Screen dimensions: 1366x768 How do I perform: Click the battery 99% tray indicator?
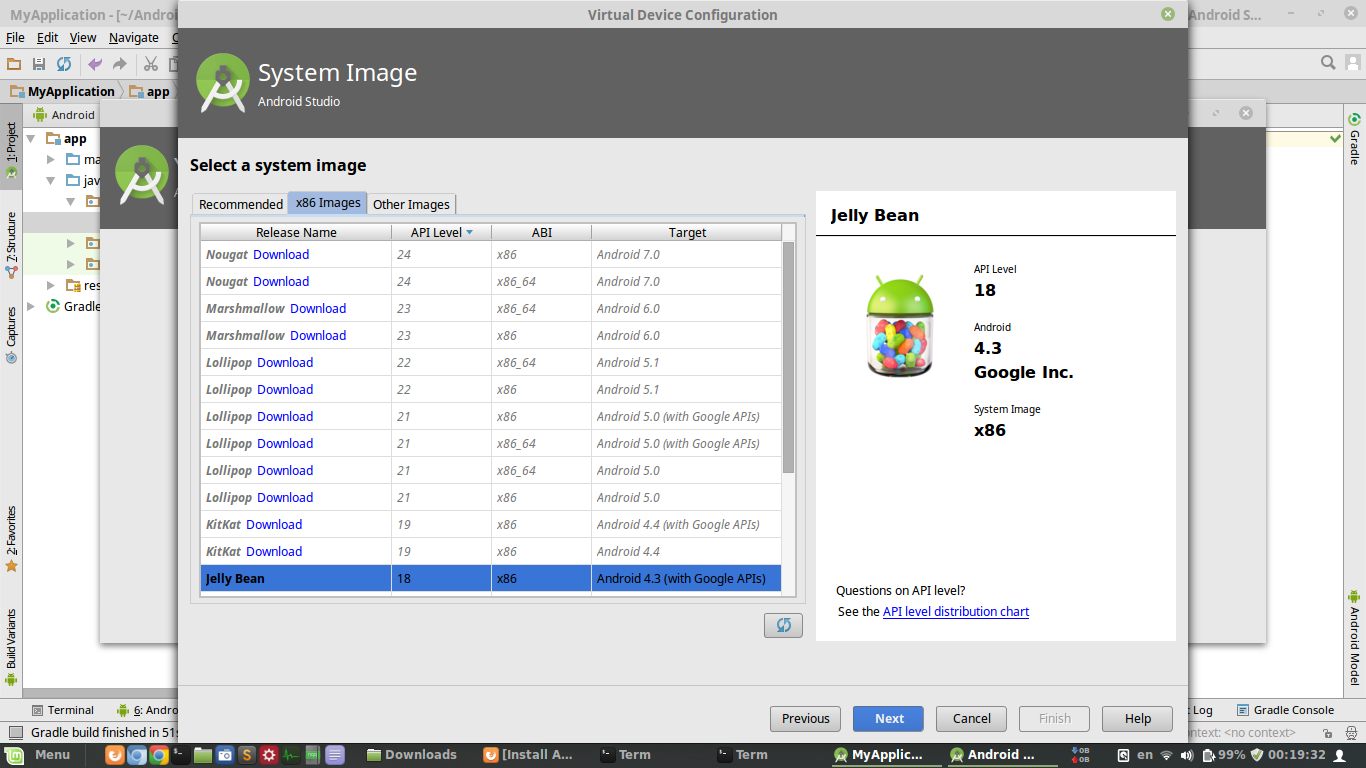click(x=1224, y=755)
